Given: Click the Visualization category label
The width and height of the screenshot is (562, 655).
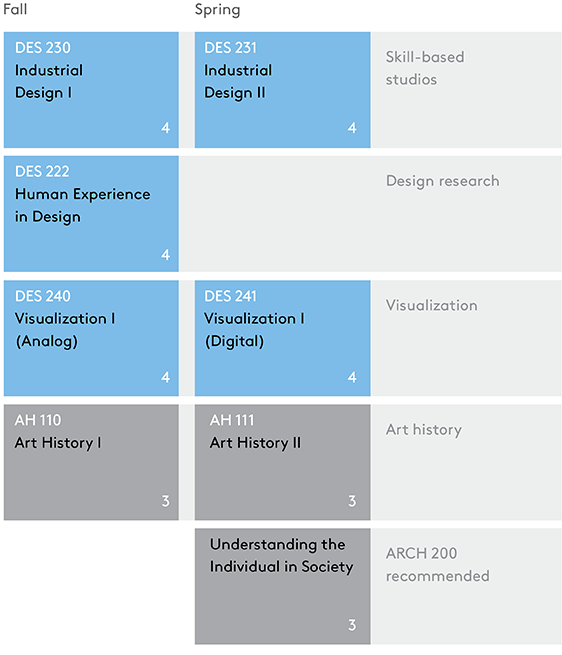Looking at the screenshot, I should [x=431, y=305].
